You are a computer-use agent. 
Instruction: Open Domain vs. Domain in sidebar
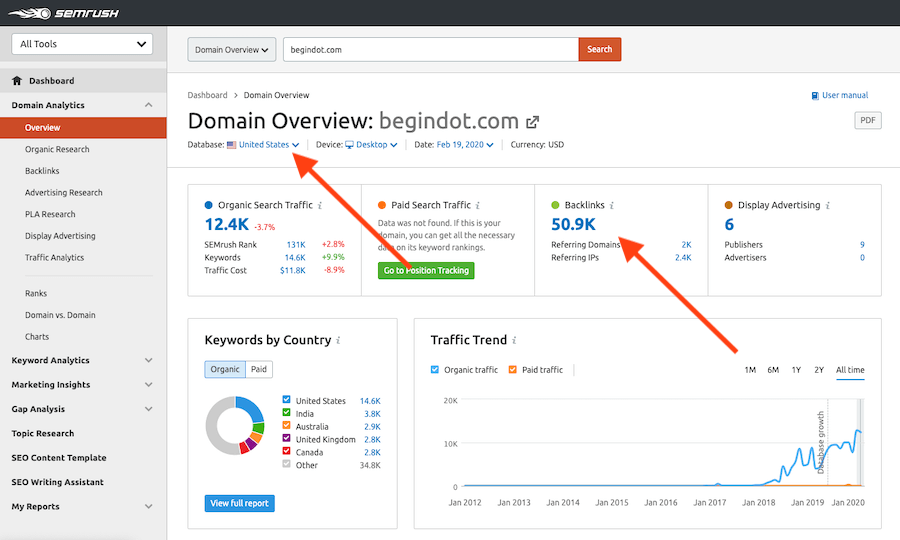(60, 315)
